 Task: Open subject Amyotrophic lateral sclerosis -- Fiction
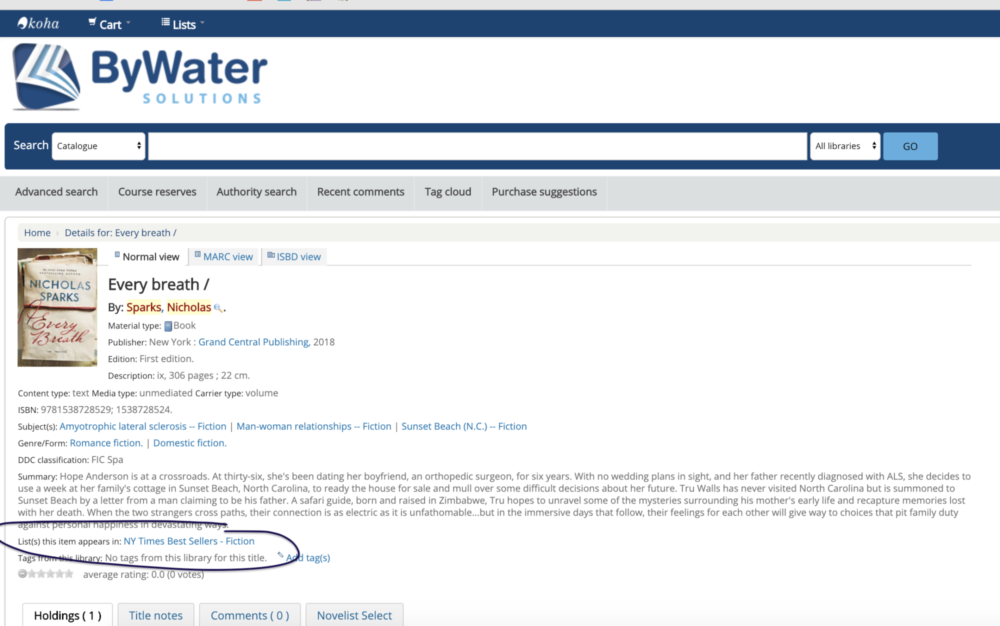[x=143, y=426]
